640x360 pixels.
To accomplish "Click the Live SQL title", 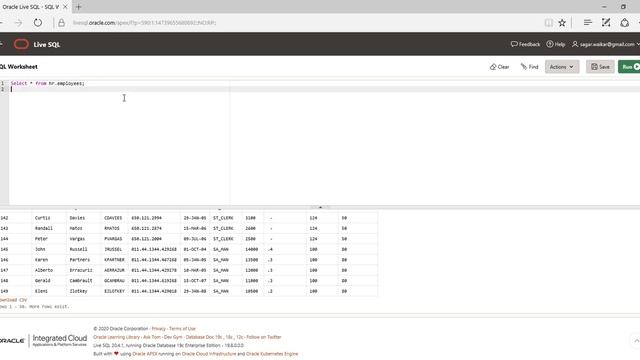I will 47,44.
